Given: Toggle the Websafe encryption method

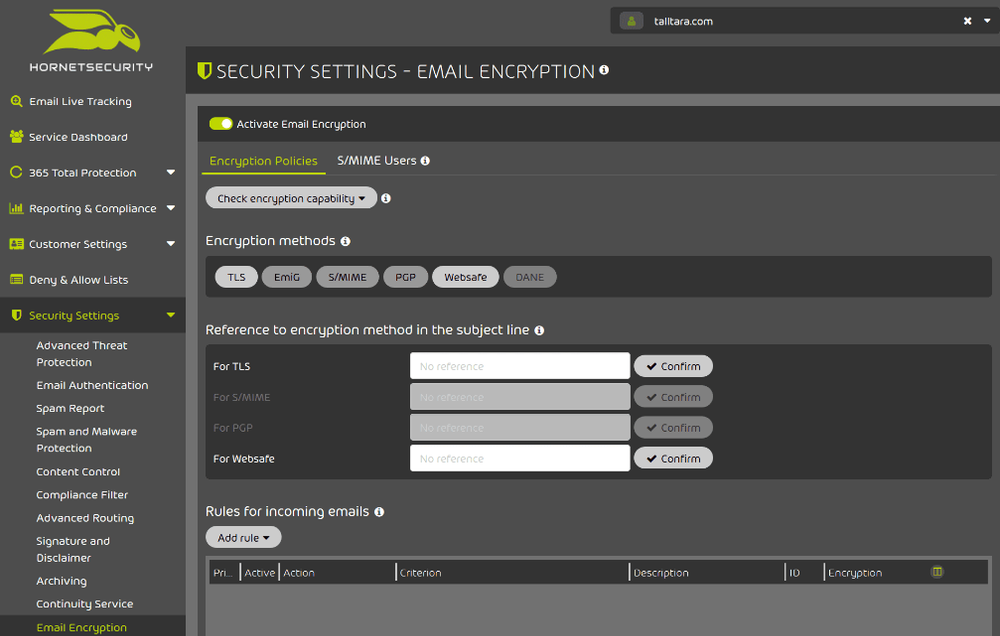Looking at the screenshot, I should tap(466, 277).
